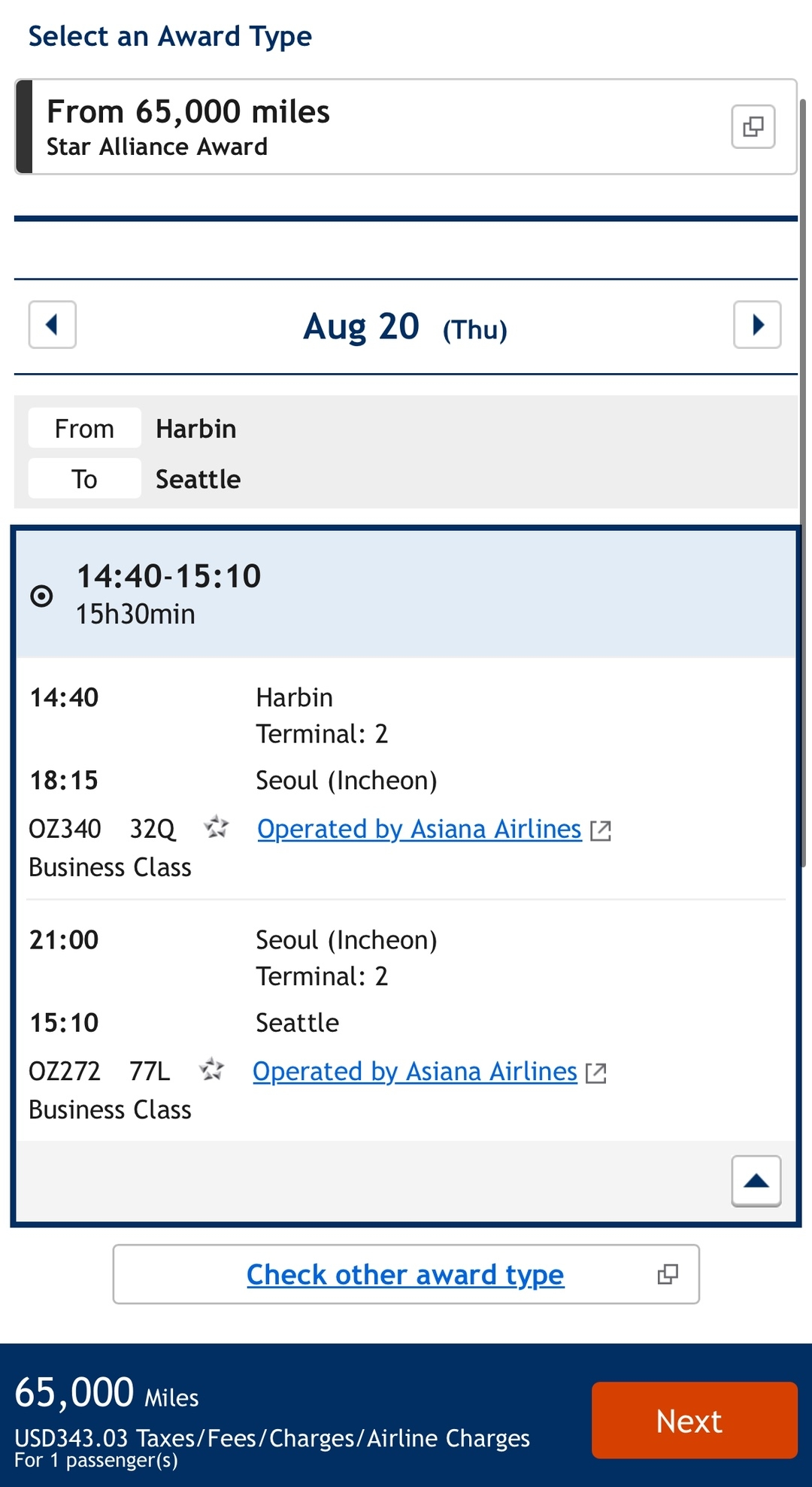Viewport: 812px width, 1487px height.
Task: Click popup icon in Check other award type
Action: (x=668, y=1274)
